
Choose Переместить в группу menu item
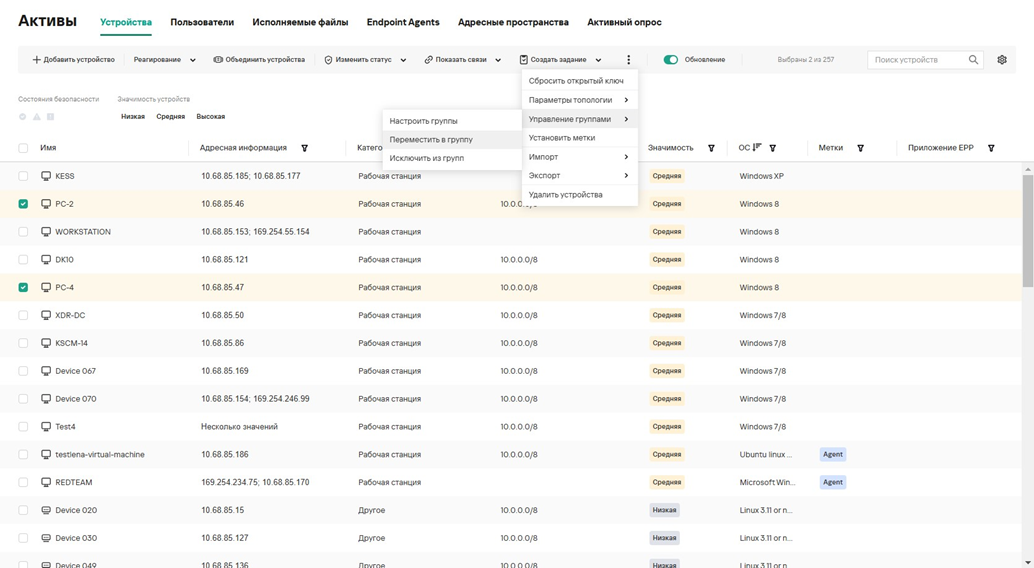(431, 140)
